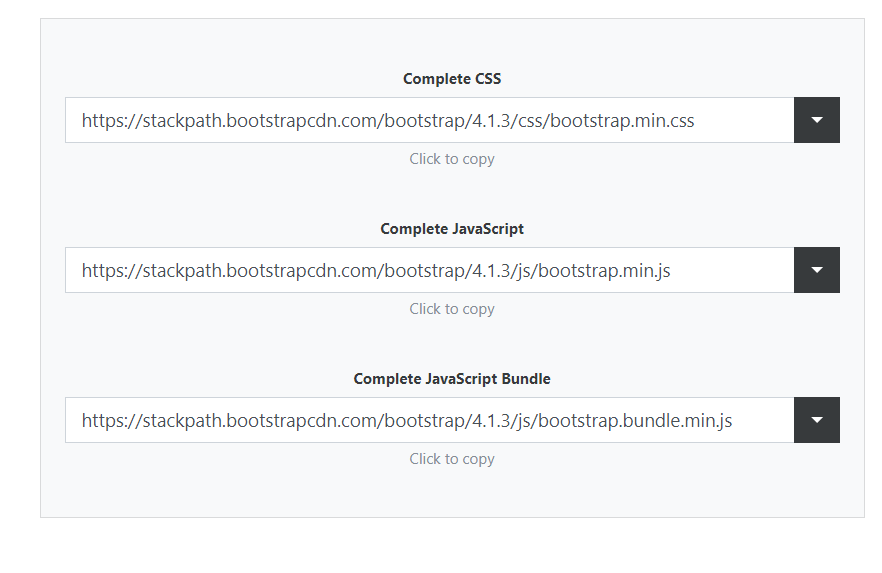Screen dimensions: 882x573
Task: Click the 'Complete JavaScript Bundle' heading
Action: 452,379
